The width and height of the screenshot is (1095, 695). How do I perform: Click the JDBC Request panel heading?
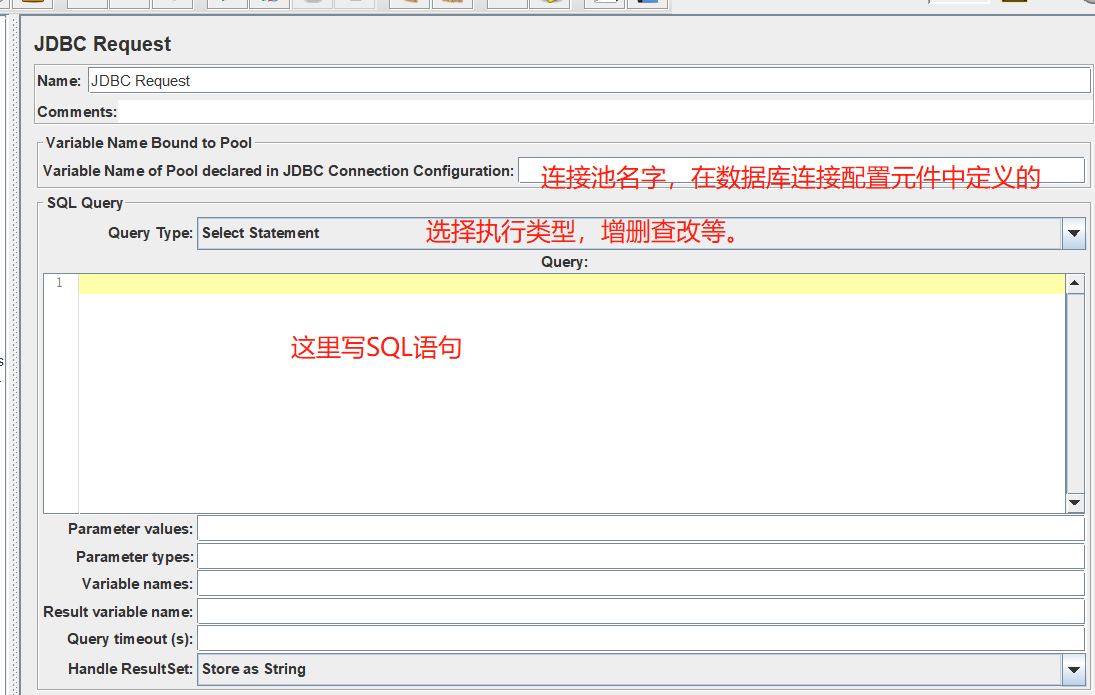(x=103, y=44)
